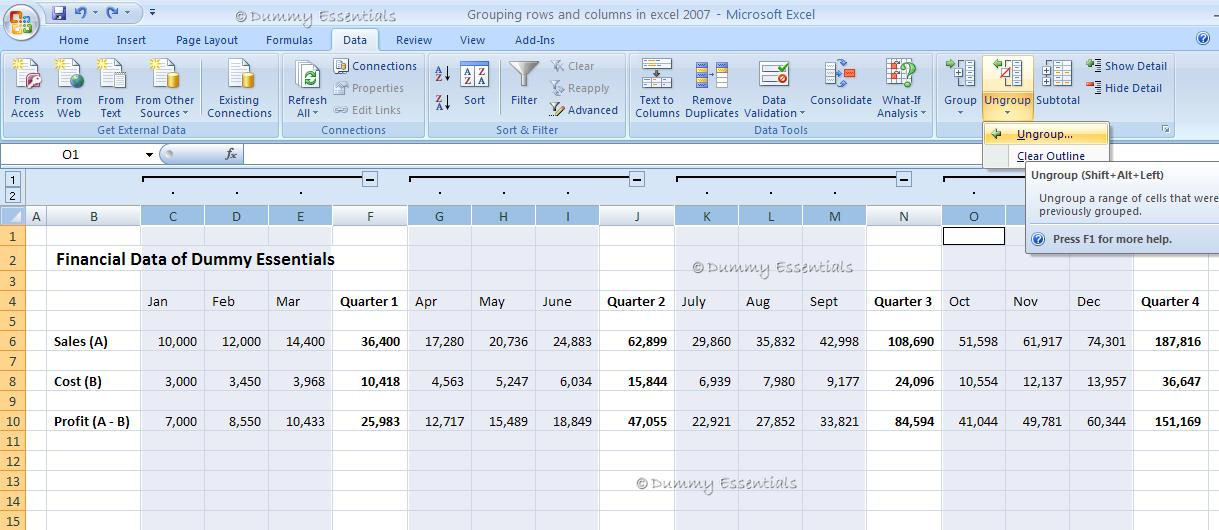Collapse Quarter 3 column group
1219x530 pixels.
[x=904, y=179]
